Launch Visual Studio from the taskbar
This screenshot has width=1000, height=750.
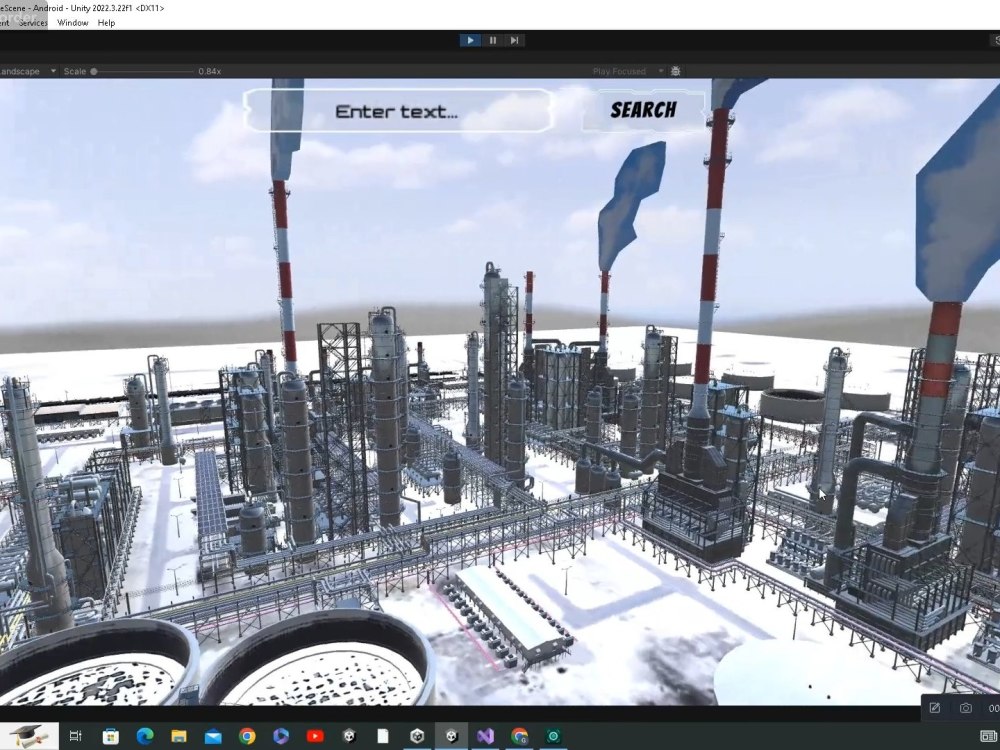(484, 736)
